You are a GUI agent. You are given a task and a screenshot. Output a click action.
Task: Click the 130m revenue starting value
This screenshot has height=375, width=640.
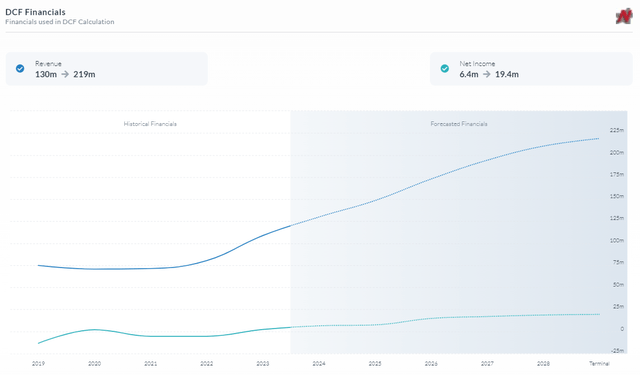point(46,74)
